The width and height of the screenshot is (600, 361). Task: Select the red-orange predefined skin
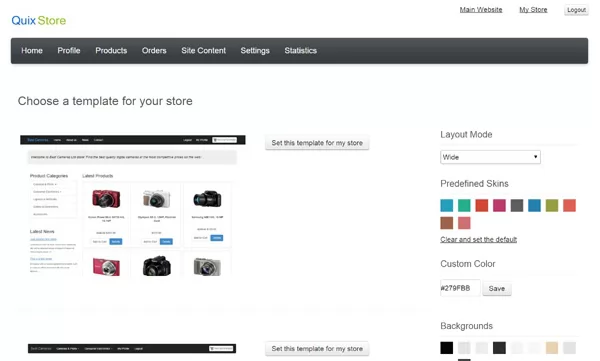click(x=482, y=206)
